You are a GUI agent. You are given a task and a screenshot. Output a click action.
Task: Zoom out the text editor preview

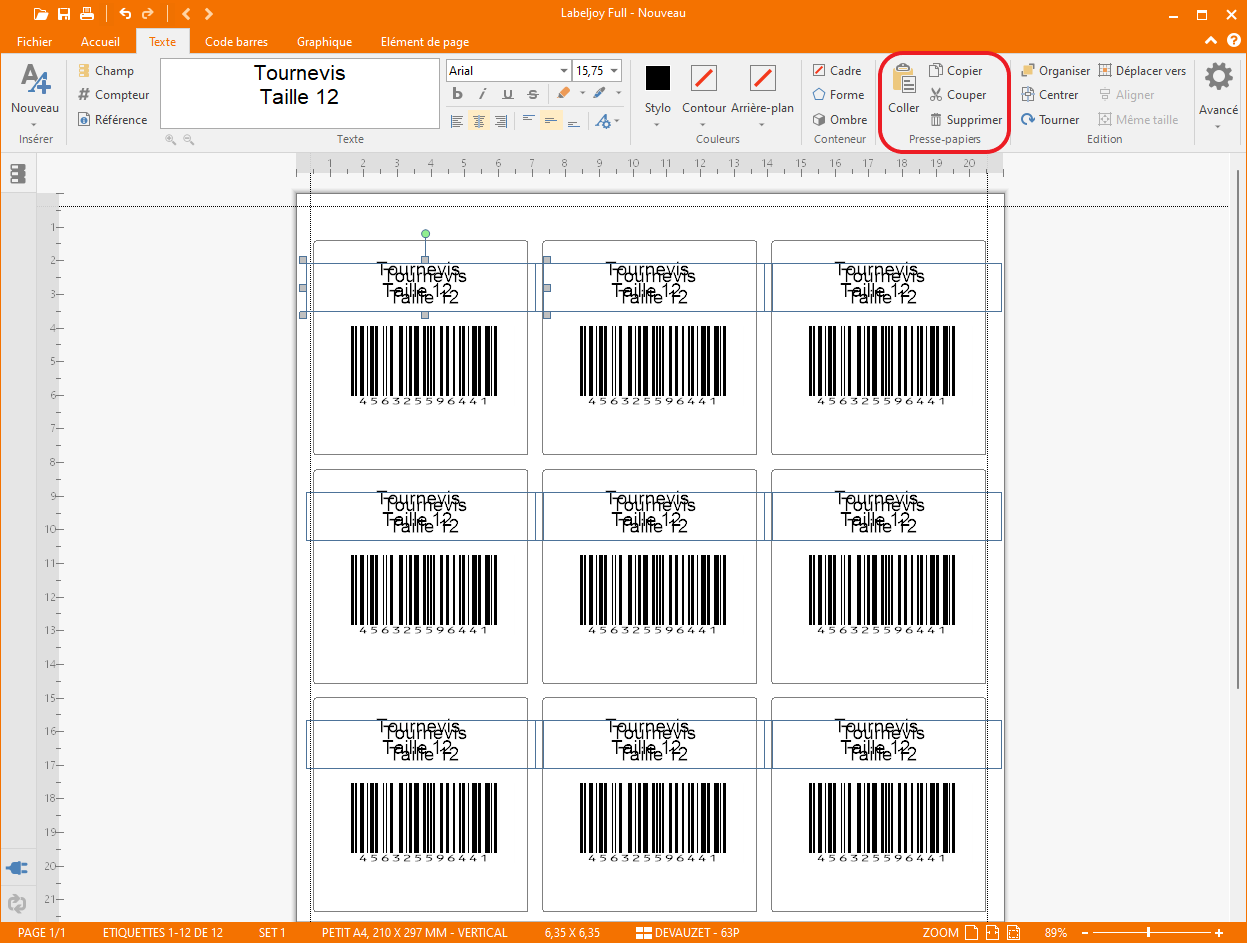188,140
